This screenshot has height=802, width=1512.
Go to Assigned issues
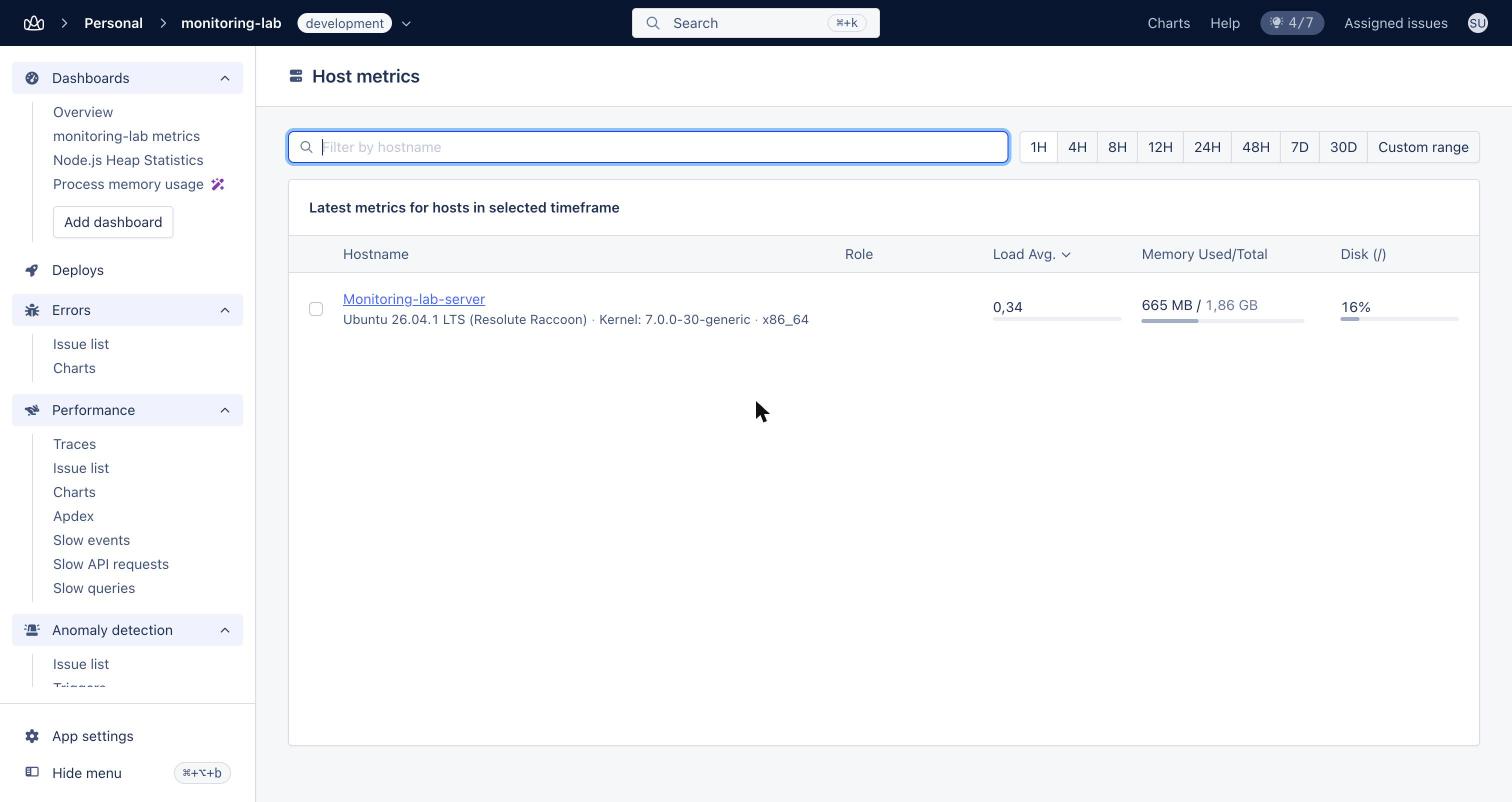point(1396,23)
